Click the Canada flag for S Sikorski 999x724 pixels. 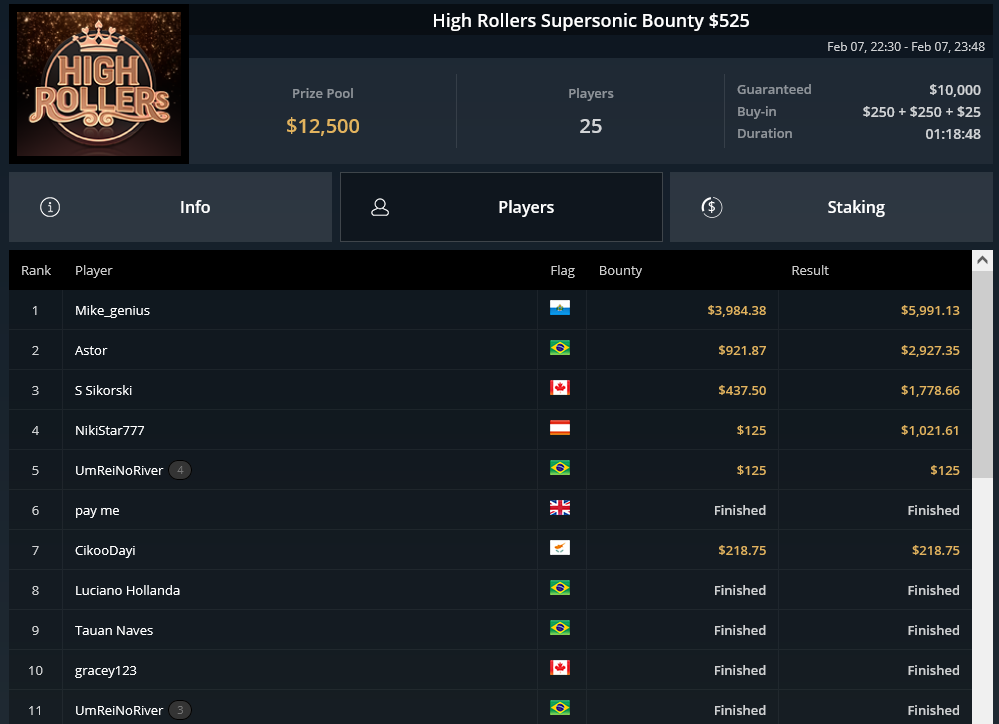pyautogui.click(x=560, y=388)
